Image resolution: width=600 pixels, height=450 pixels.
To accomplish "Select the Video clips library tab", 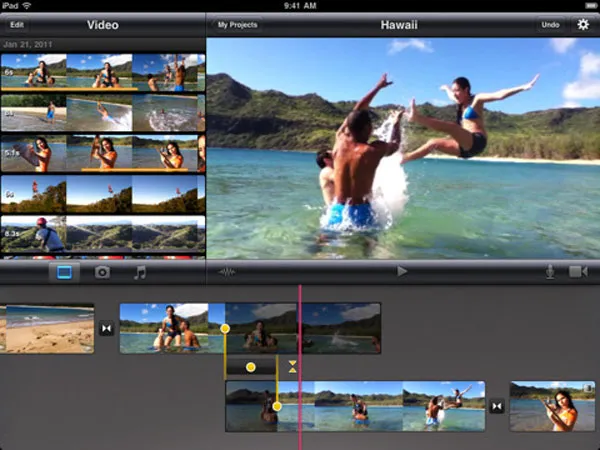I will point(65,271).
